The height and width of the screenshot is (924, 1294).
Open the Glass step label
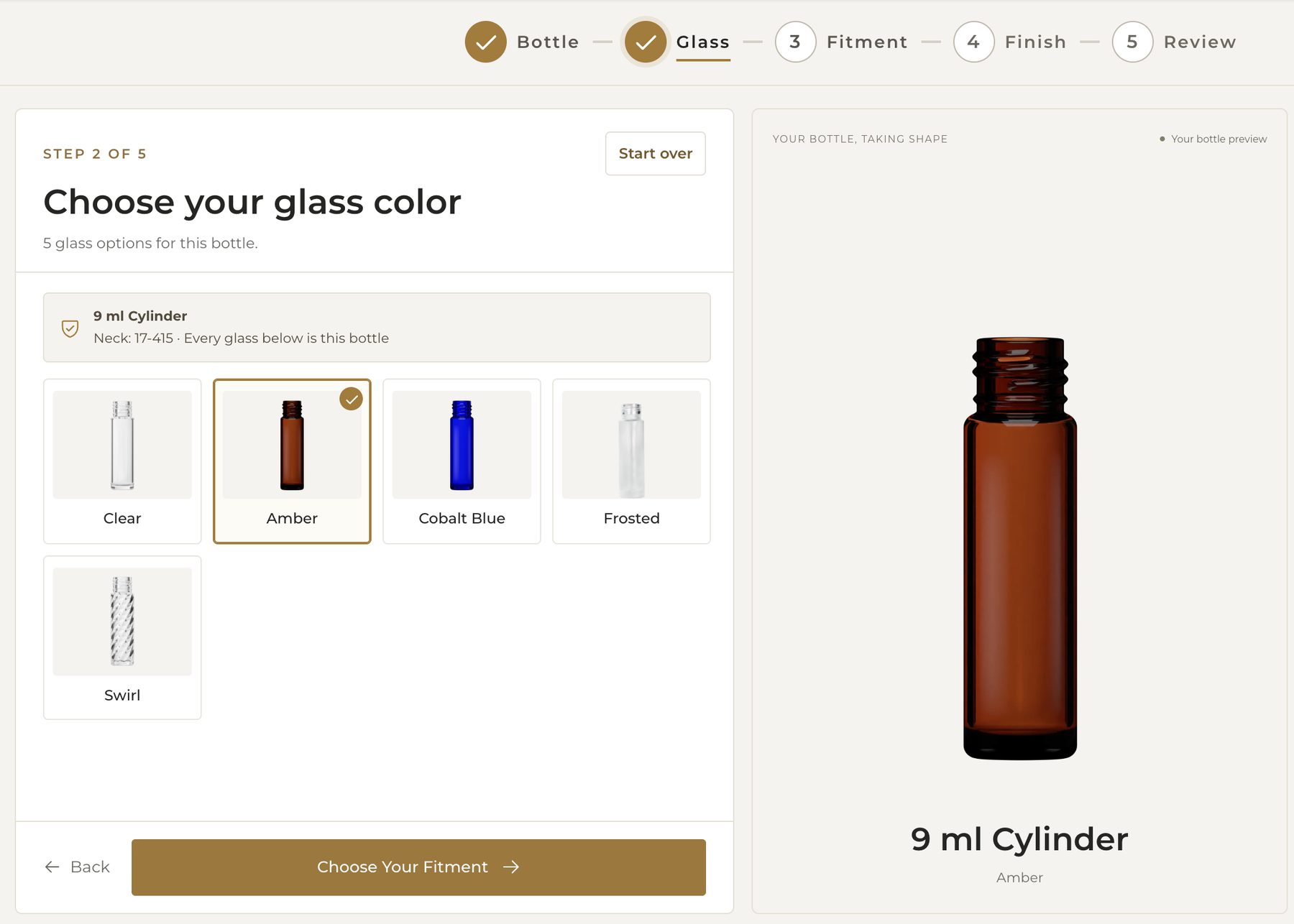click(703, 42)
